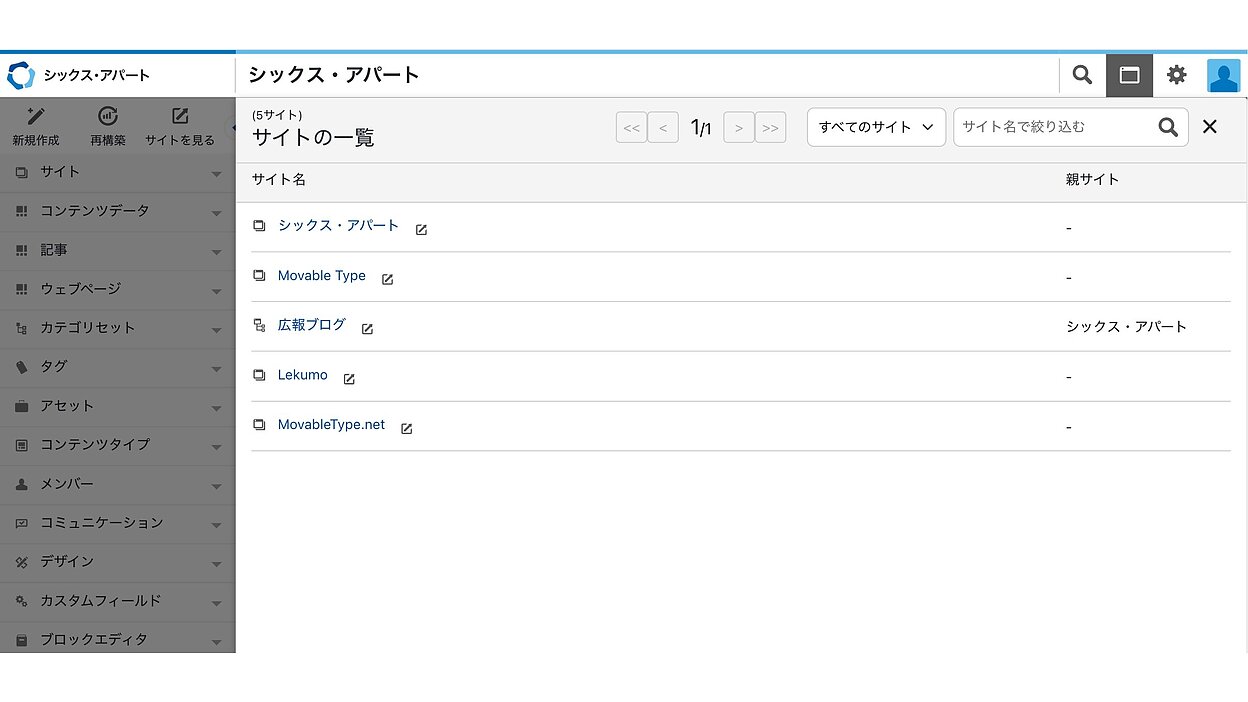Go to next page with > button
The height and width of the screenshot is (702, 1248).
(x=739, y=127)
